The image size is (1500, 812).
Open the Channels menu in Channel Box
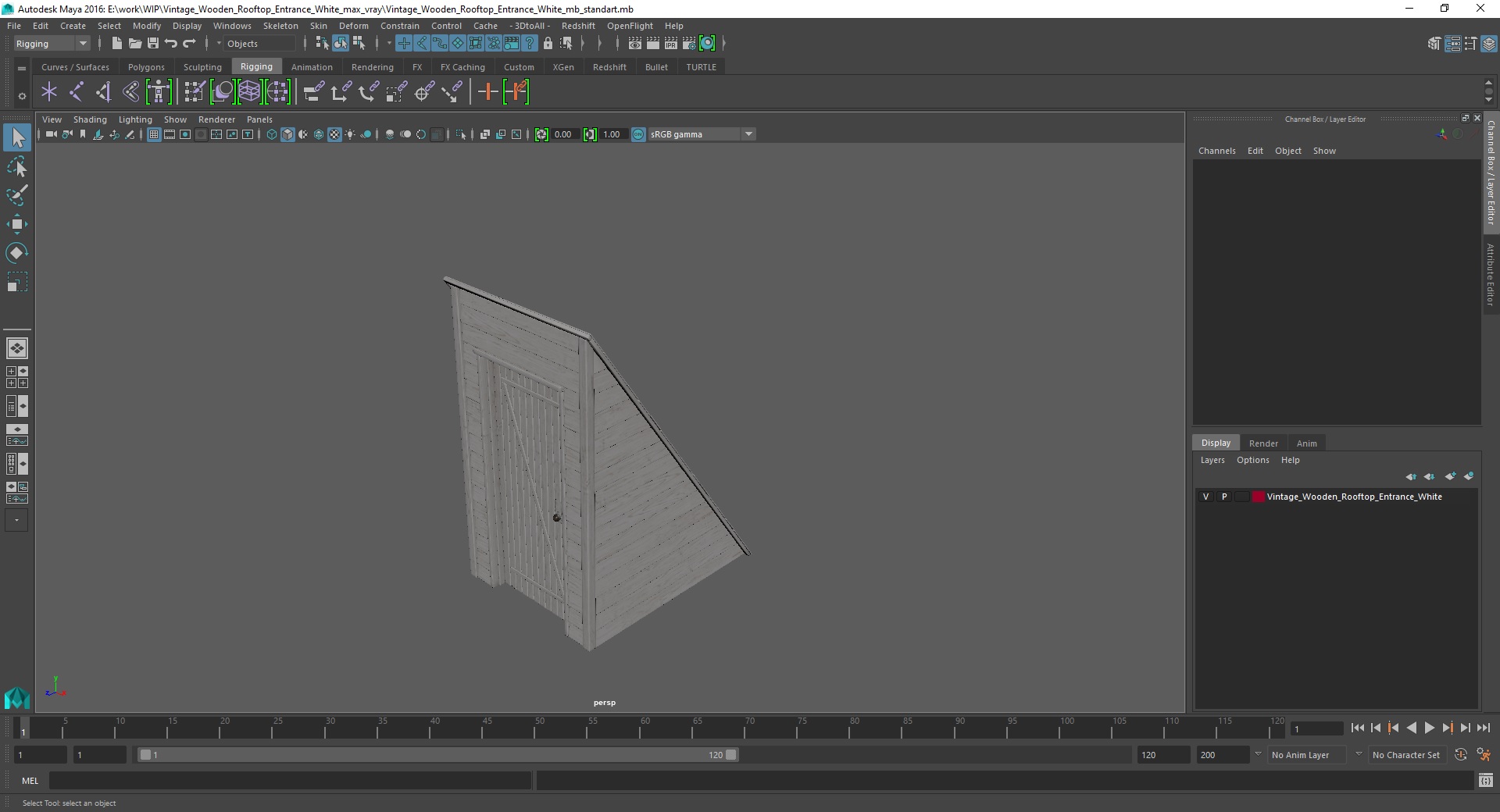(x=1216, y=151)
